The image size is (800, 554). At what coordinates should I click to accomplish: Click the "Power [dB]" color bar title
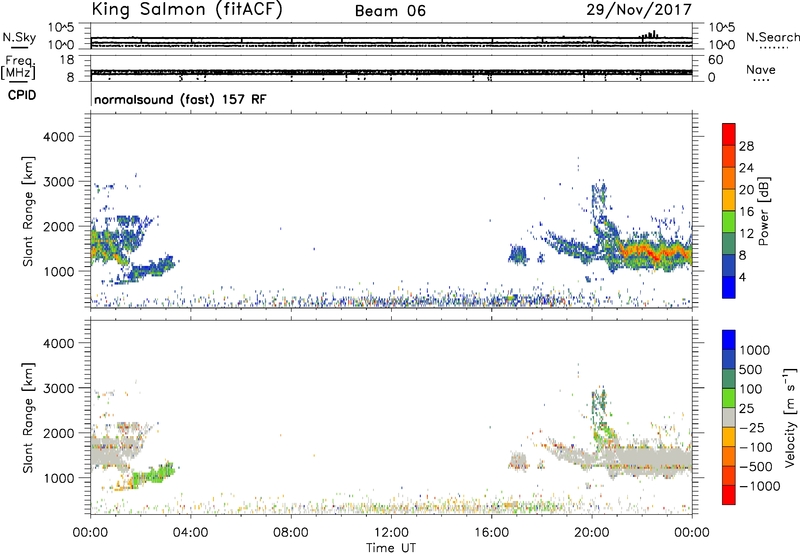pos(763,211)
